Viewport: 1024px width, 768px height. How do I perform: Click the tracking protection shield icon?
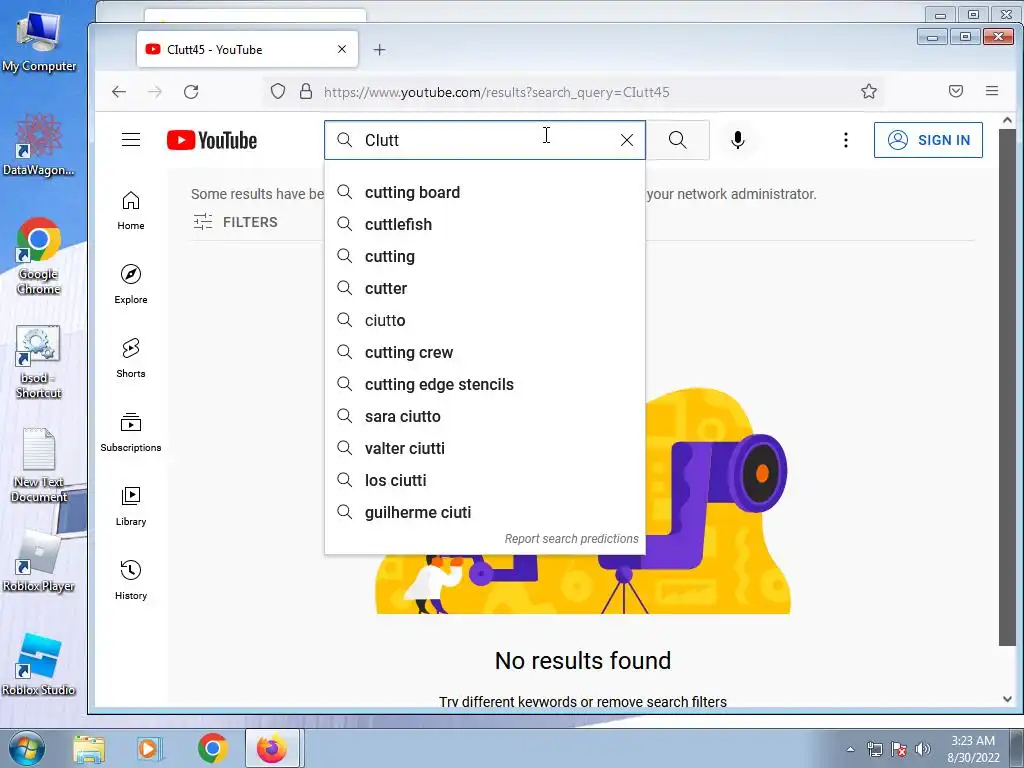[278, 91]
